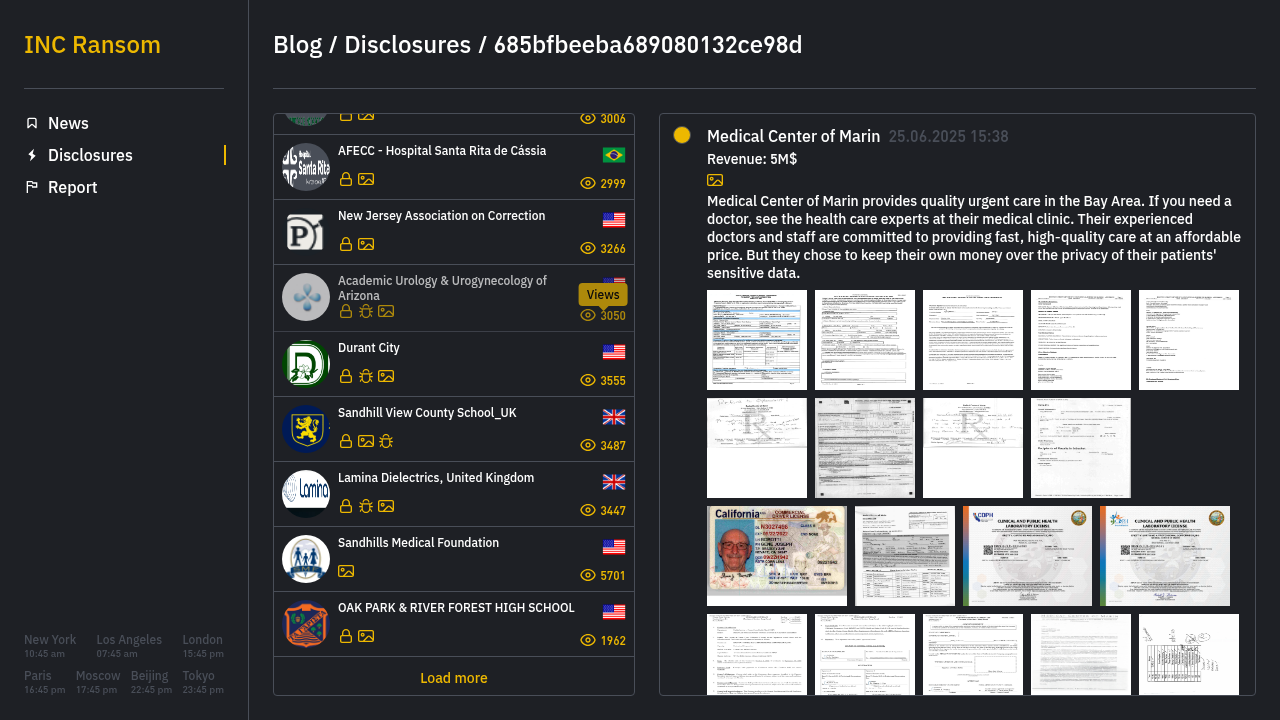
Task: Click image icon in AFECC Hospital row
Action: pos(366,179)
